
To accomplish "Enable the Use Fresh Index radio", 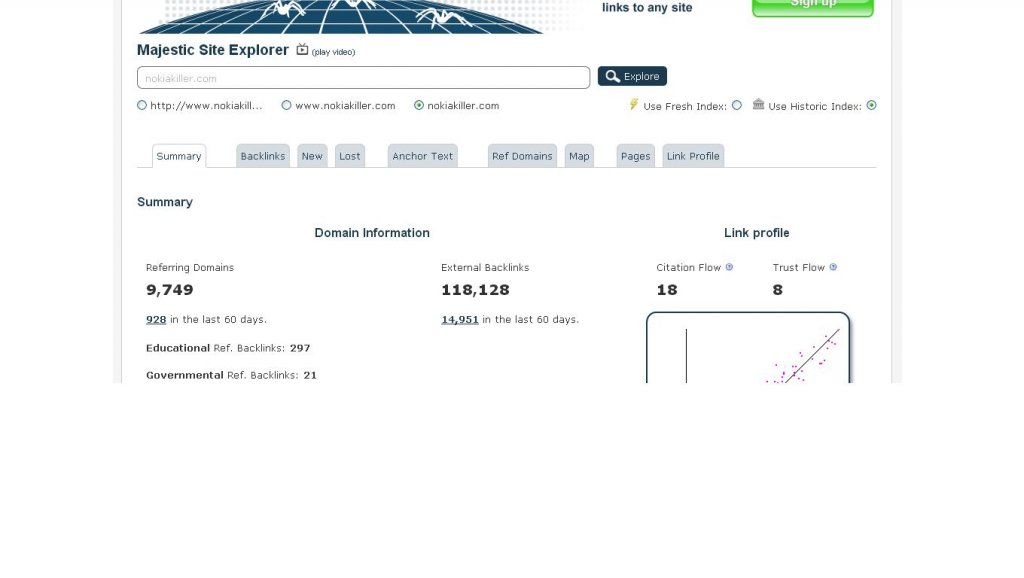I will 737,105.
